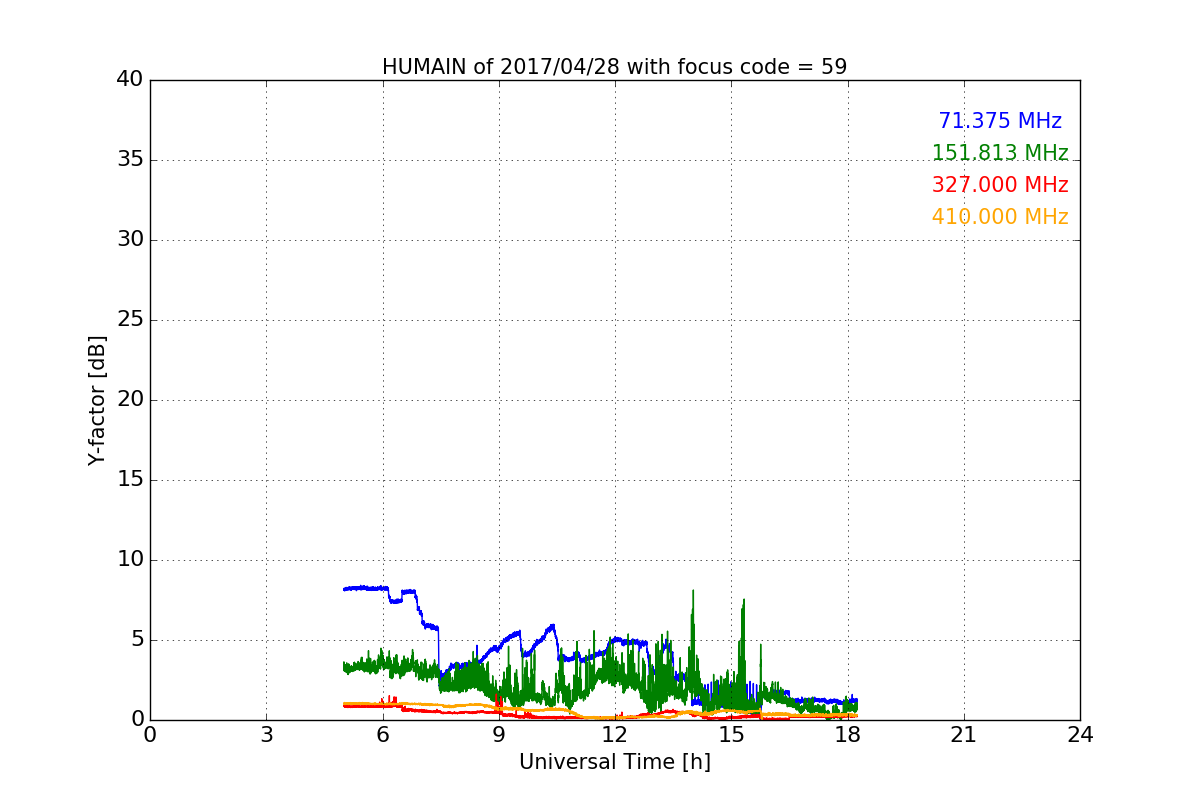This screenshot has height=800, width=1200.
Task: Click x-axis tick label 18
Action: coord(848,735)
